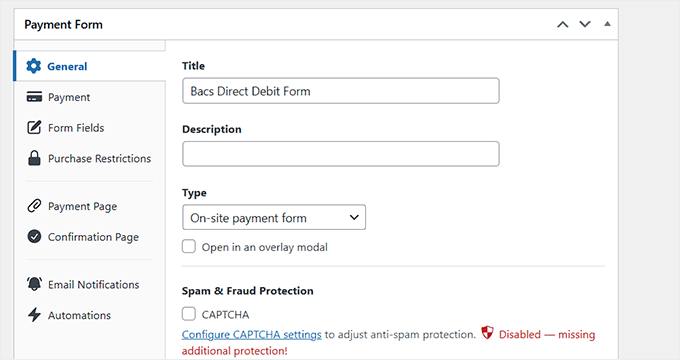Click the Disabled missing additional protection warning
Screen dimensions: 680x360
click(547, 334)
